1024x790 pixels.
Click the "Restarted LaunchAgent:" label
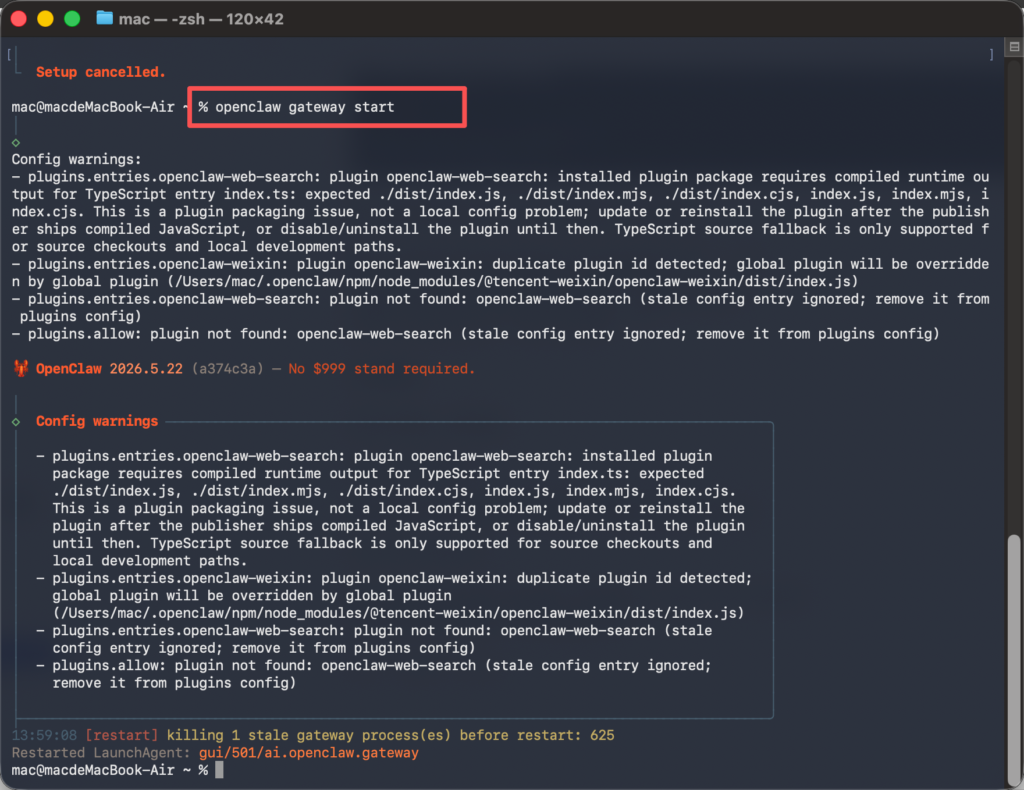[101, 753]
